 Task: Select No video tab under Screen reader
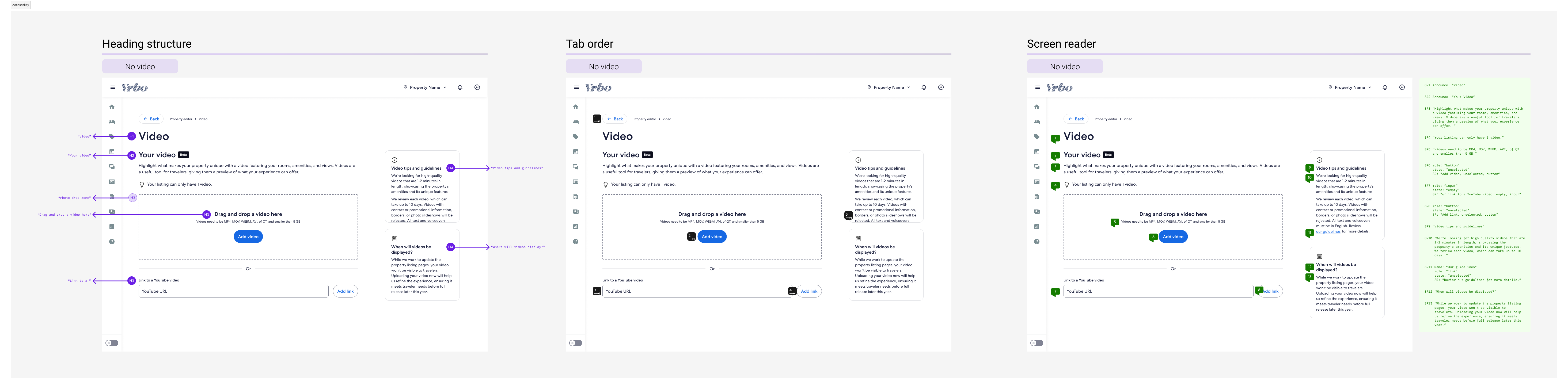point(1065,66)
